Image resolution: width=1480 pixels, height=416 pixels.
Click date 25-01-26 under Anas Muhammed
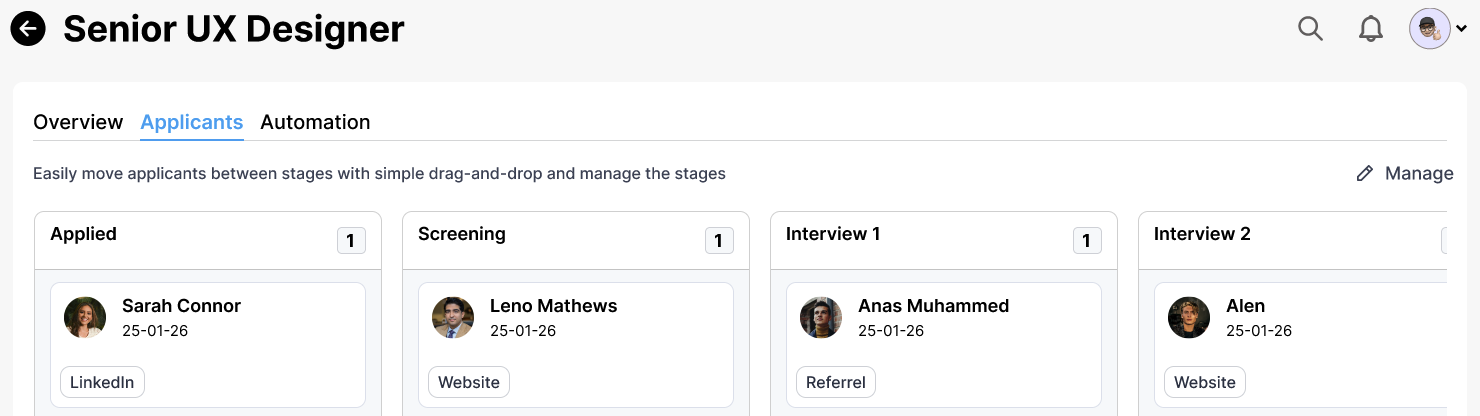click(x=891, y=331)
